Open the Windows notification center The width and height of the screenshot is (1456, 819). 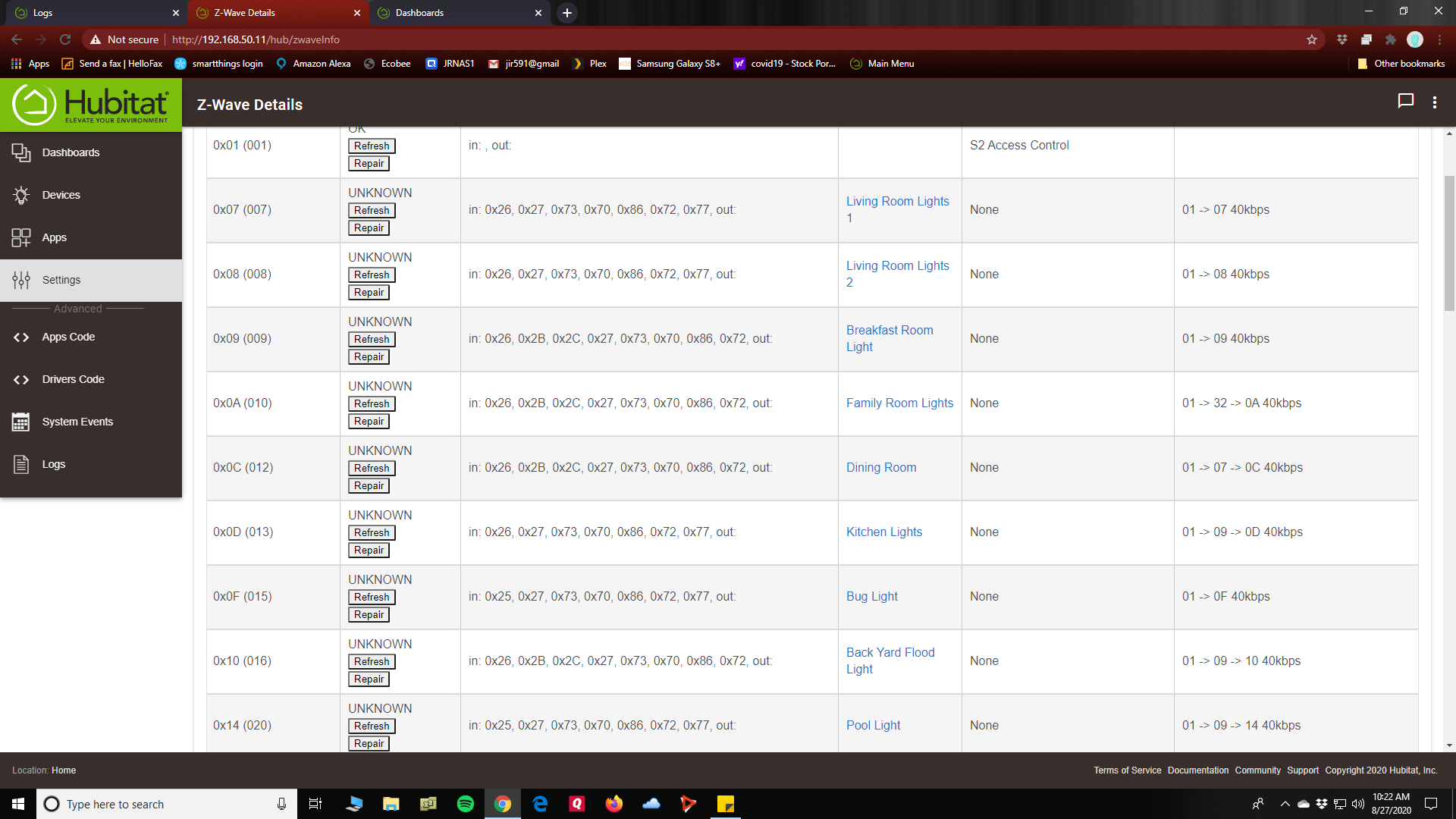tap(1431, 804)
